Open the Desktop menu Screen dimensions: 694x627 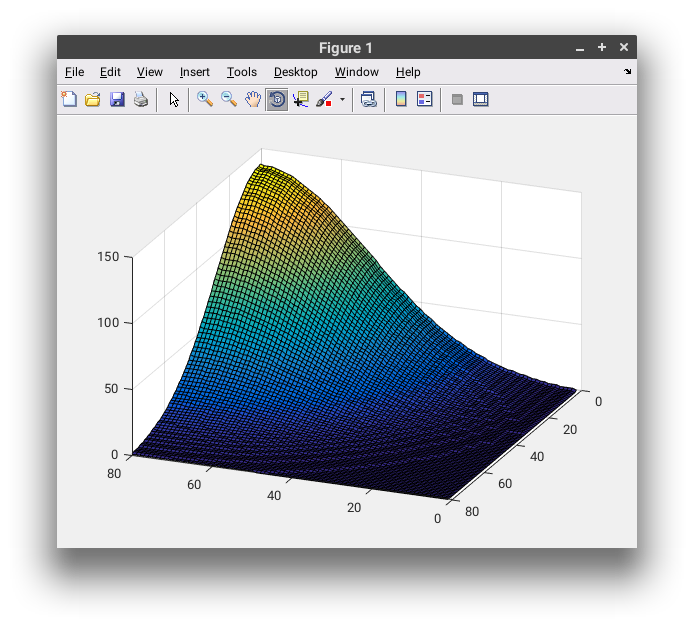(296, 72)
